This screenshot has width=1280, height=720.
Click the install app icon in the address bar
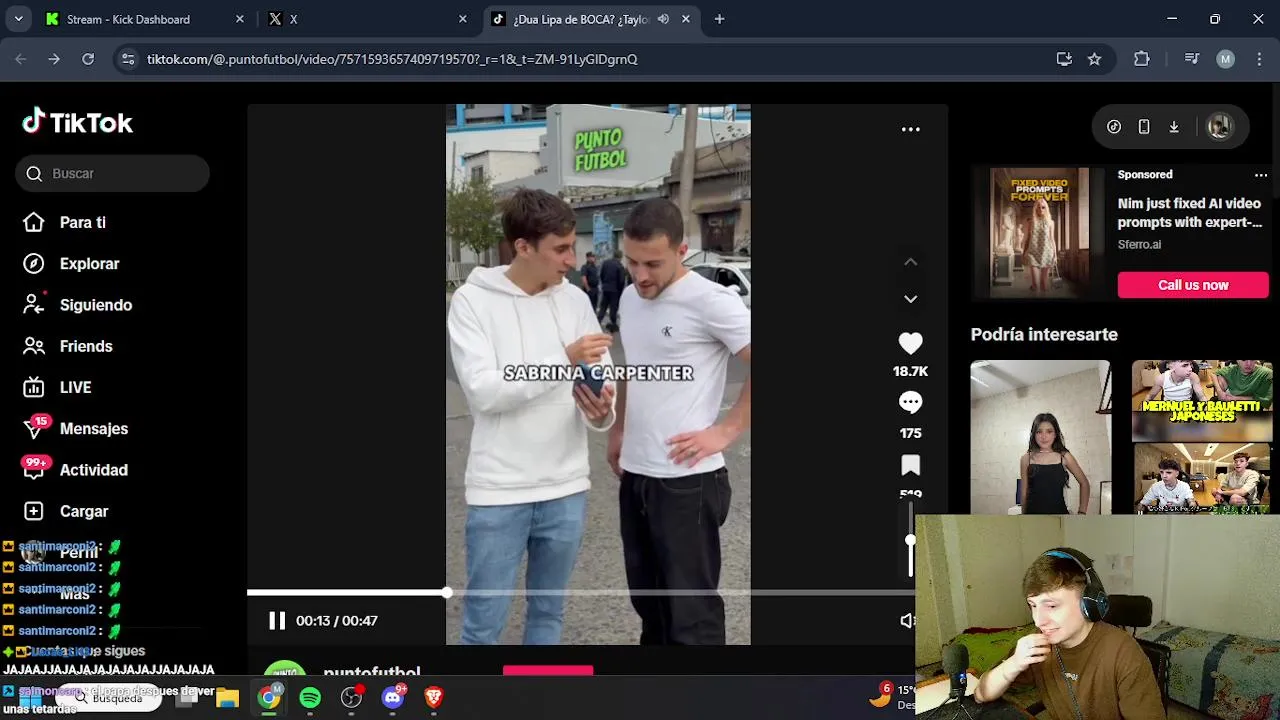[x=1064, y=59]
